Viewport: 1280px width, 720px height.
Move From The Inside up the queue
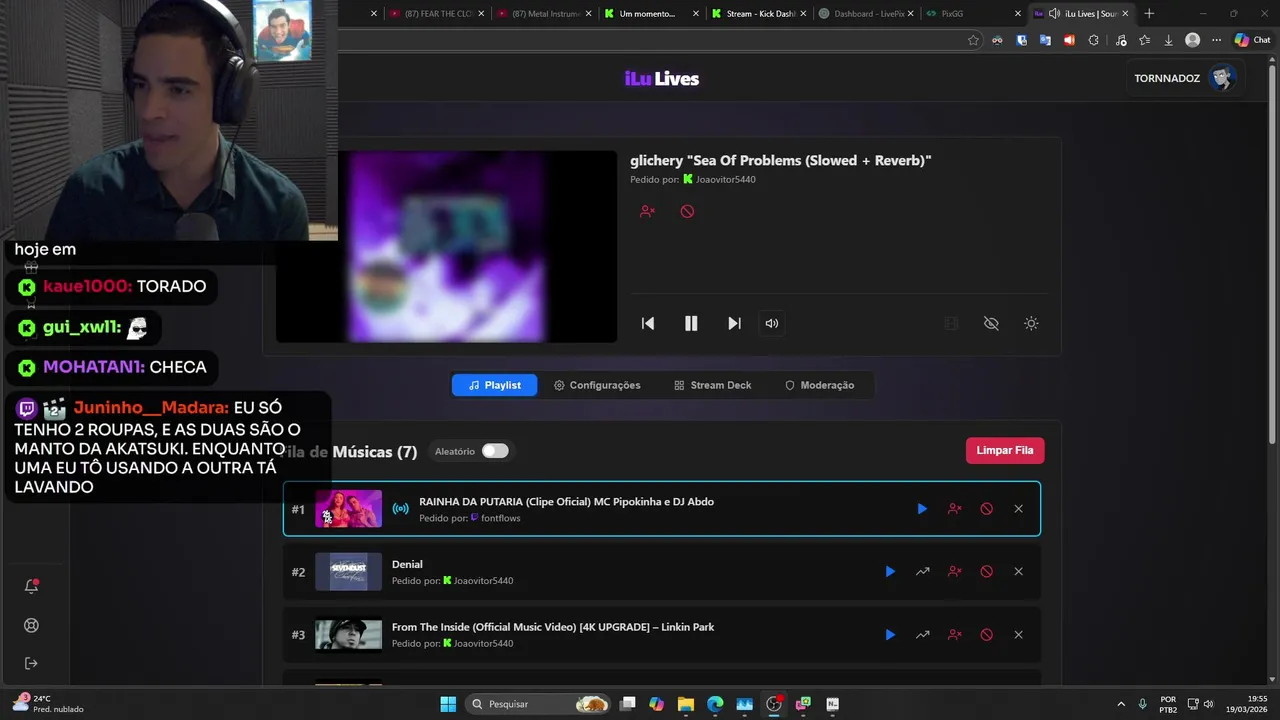(922, 635)
